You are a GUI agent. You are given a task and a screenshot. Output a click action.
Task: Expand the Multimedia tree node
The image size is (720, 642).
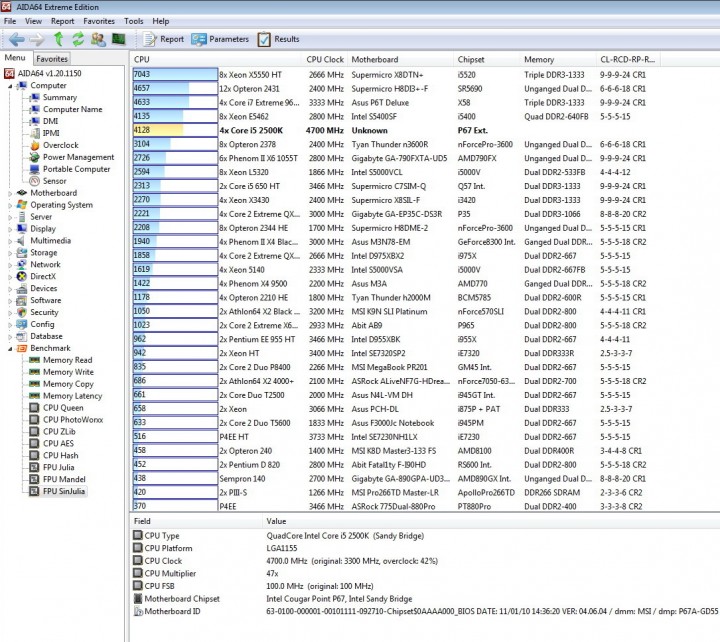click(x=10, y=241)
